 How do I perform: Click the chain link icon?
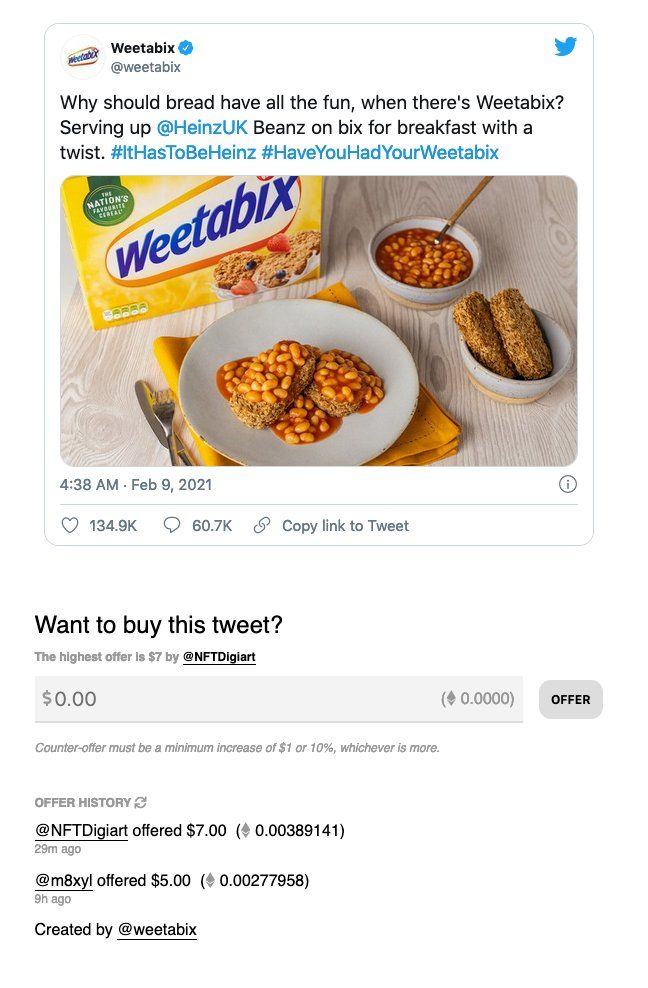tap(262, 525)
